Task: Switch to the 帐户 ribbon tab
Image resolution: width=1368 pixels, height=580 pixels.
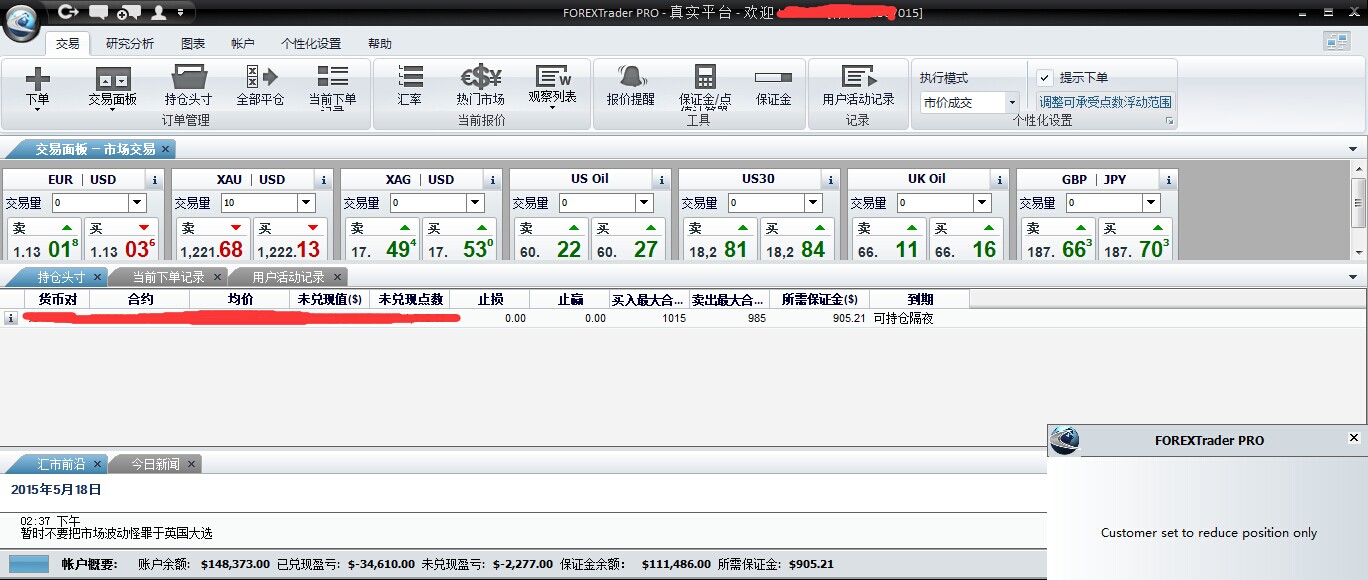Action: point(243,44)
